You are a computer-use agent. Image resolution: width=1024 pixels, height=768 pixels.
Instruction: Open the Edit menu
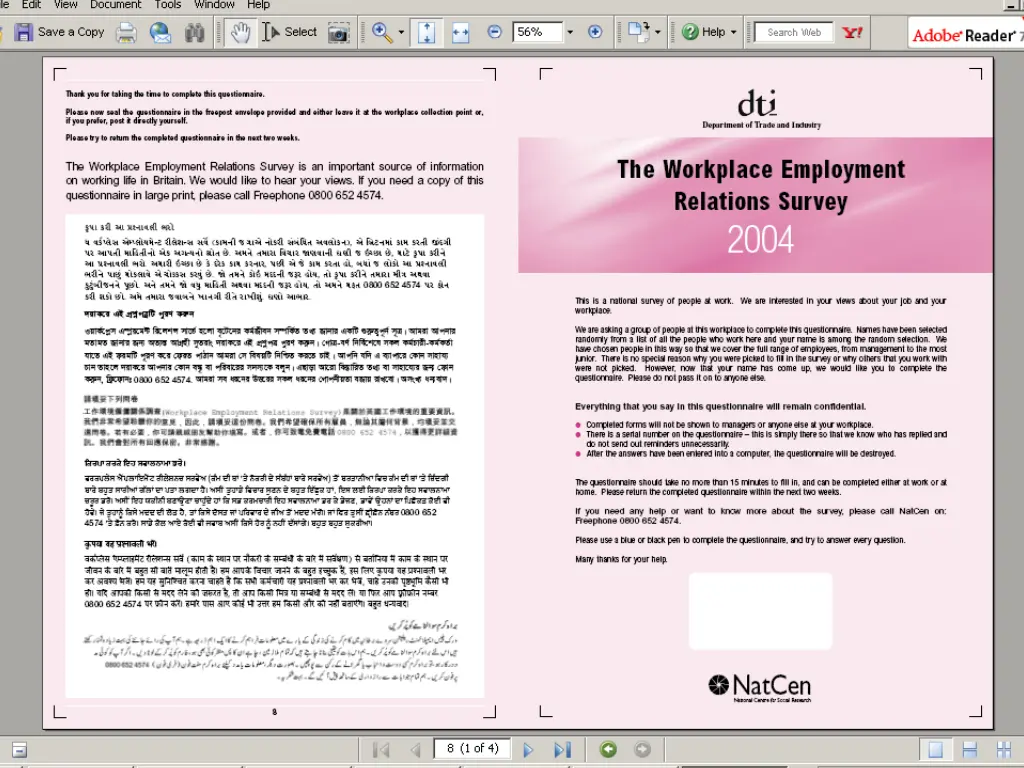(x=31, y=5)
